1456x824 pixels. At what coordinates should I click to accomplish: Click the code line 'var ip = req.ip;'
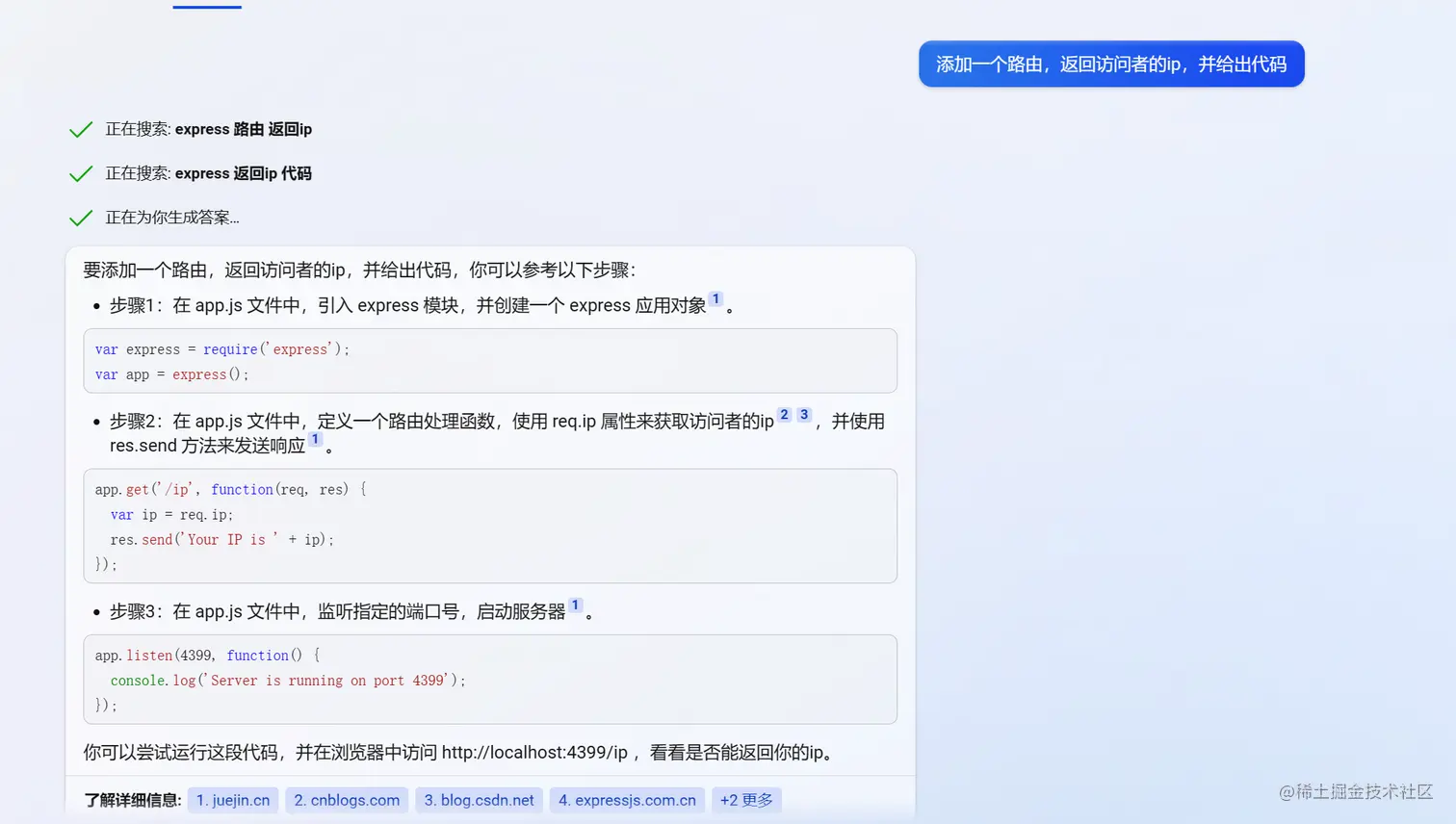(x=171, y=514)
